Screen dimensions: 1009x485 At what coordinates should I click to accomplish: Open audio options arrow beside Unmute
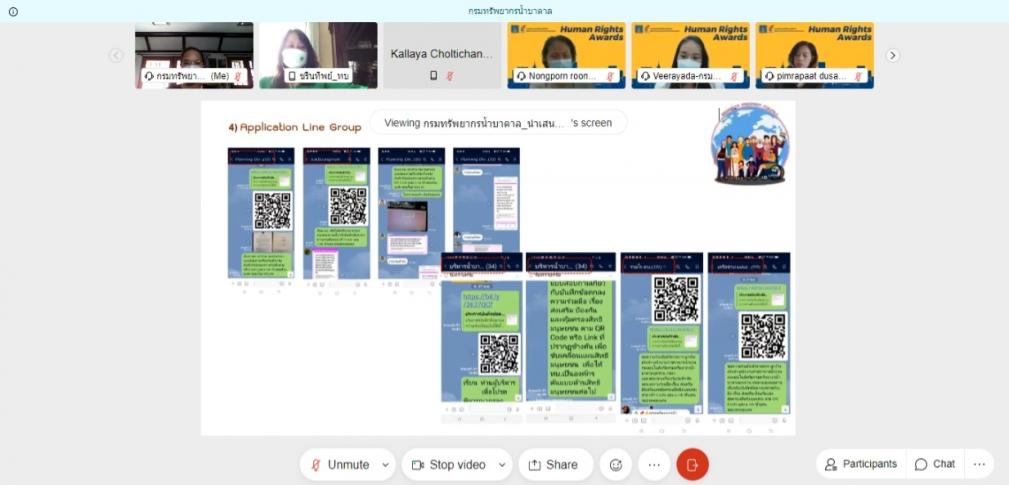[x=385, y=464]
